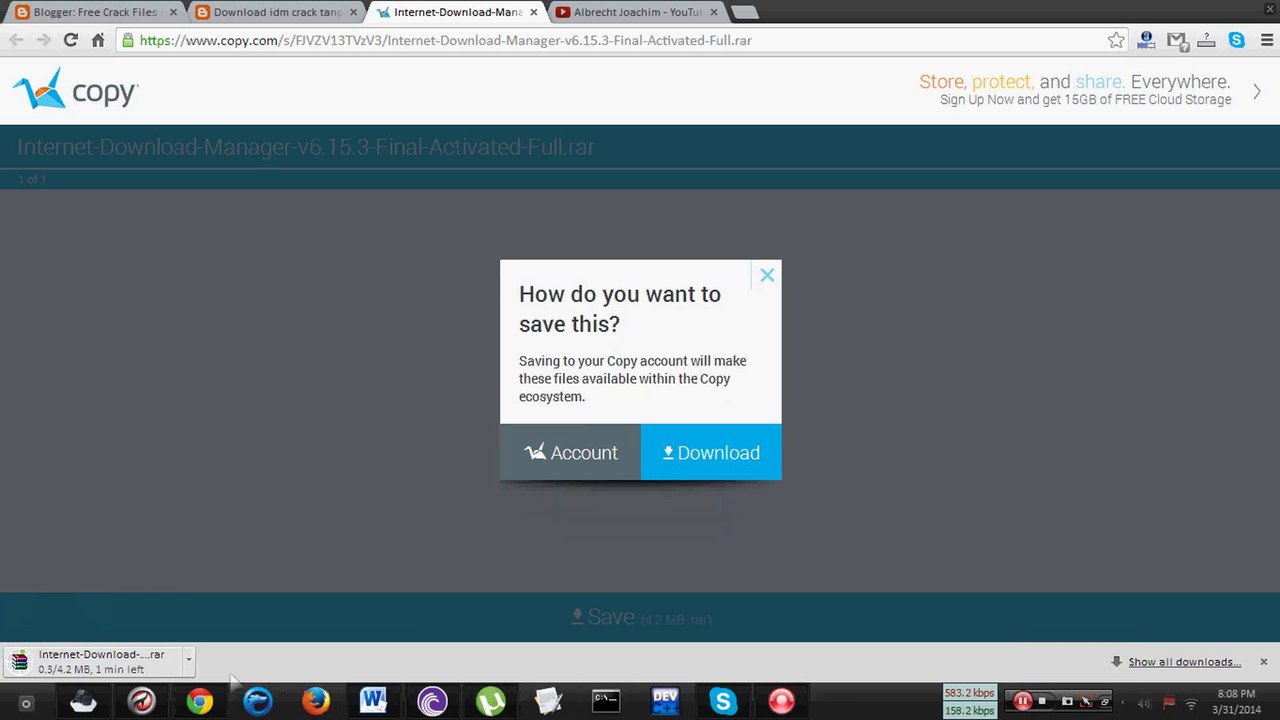
Task: Open the Chrome menu hamburger icon
Action: 1266,40
